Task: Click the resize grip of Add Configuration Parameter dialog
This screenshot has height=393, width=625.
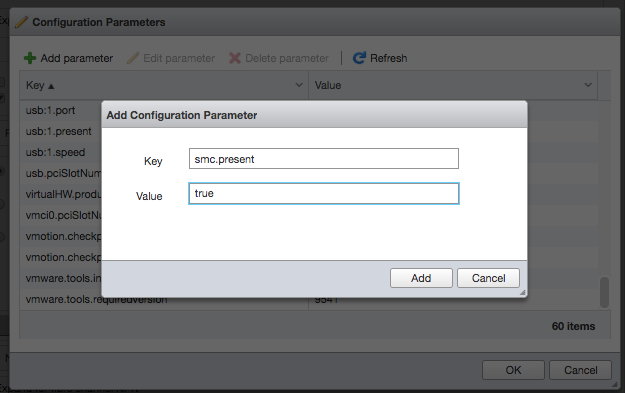Action: pos(523,293)
